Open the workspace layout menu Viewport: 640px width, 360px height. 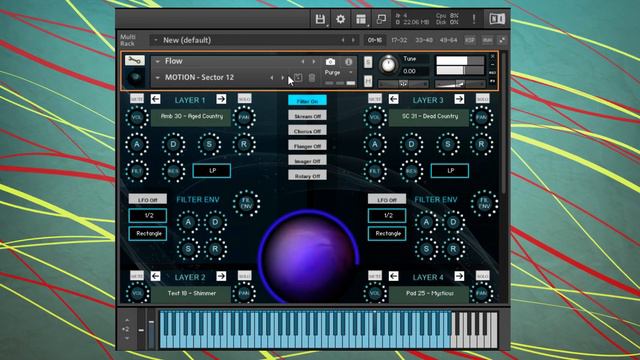361,19
